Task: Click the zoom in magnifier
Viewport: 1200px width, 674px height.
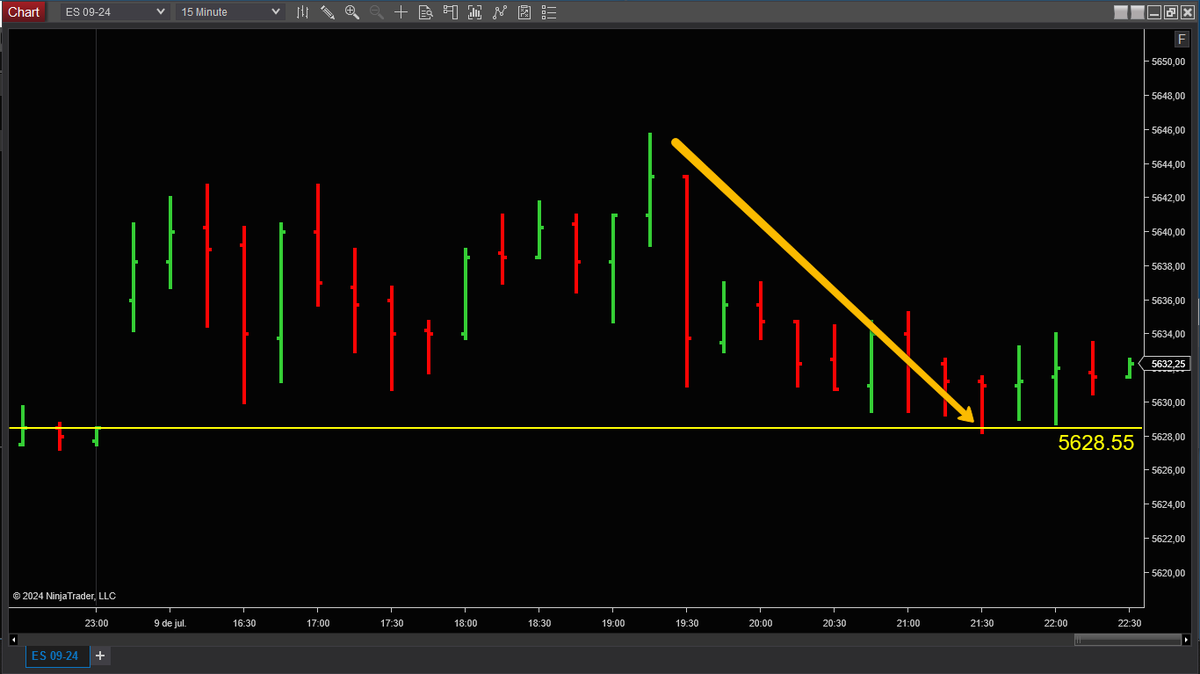Action: [x=351, y=12]
